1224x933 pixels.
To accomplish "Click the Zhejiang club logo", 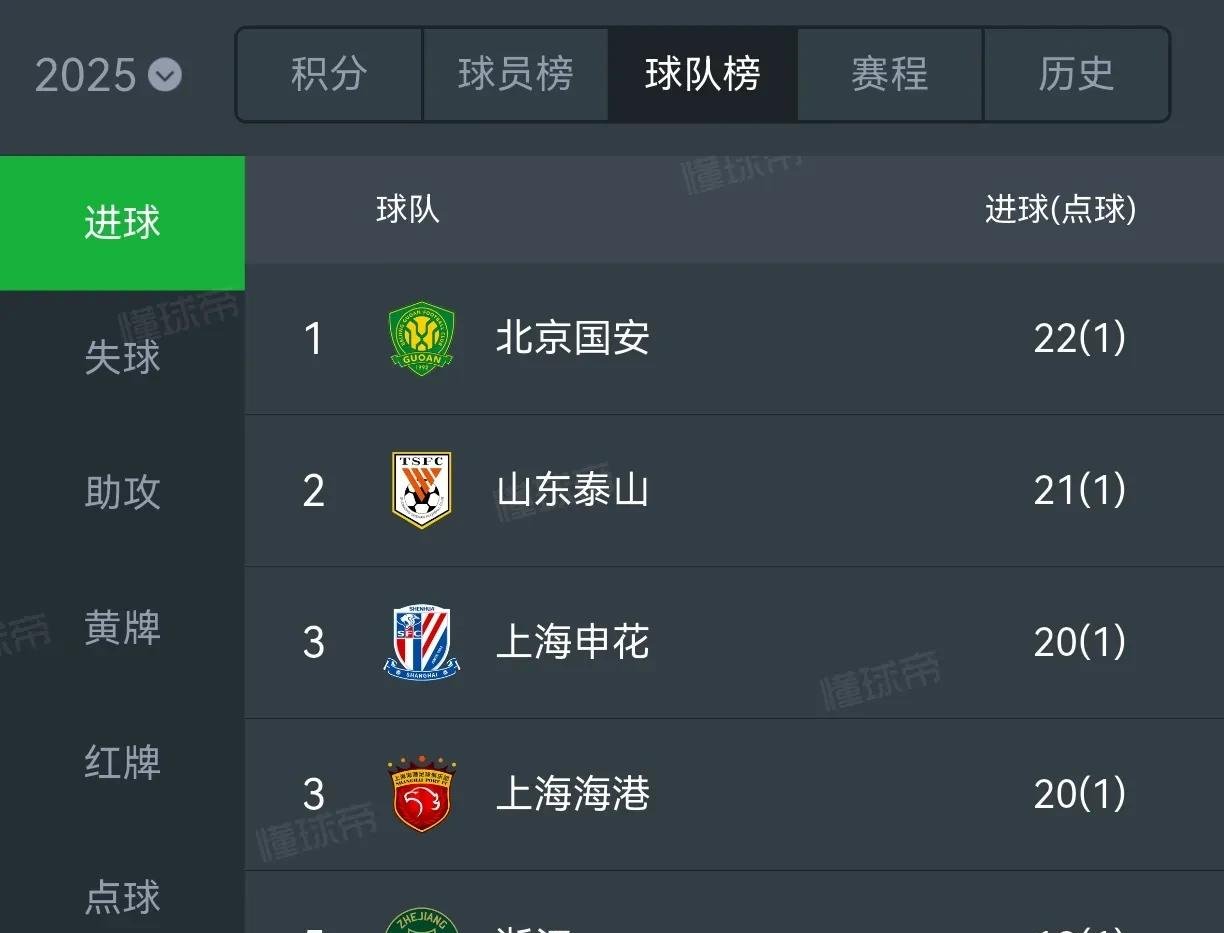I will 421,922.
